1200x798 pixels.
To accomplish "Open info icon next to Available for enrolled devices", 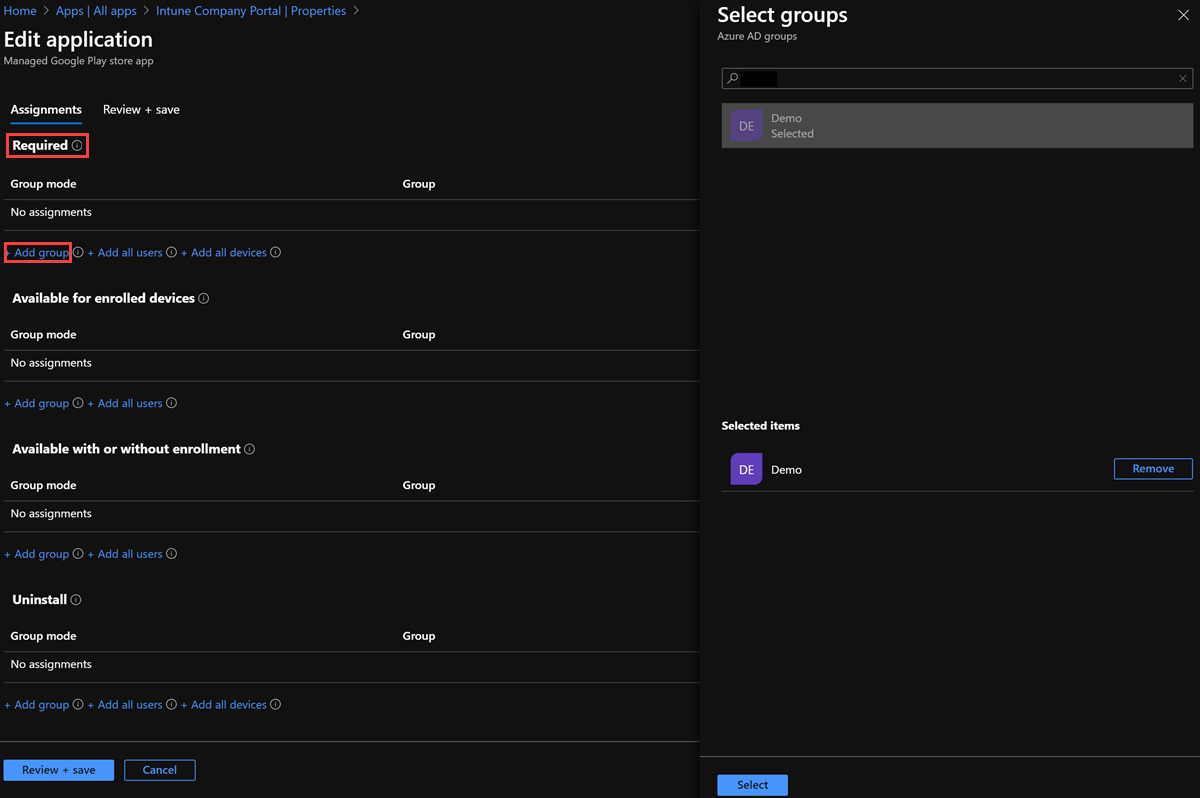I will point(204,299).
